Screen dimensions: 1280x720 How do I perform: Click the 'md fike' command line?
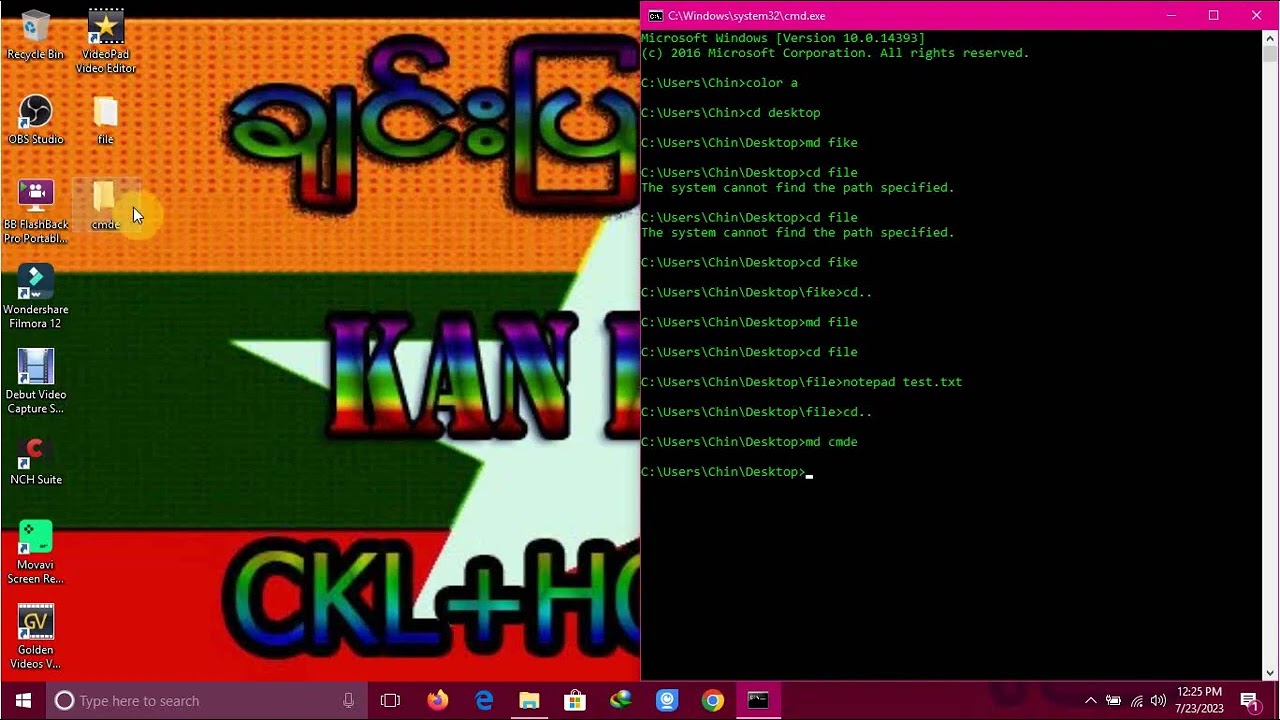point(749,143)
